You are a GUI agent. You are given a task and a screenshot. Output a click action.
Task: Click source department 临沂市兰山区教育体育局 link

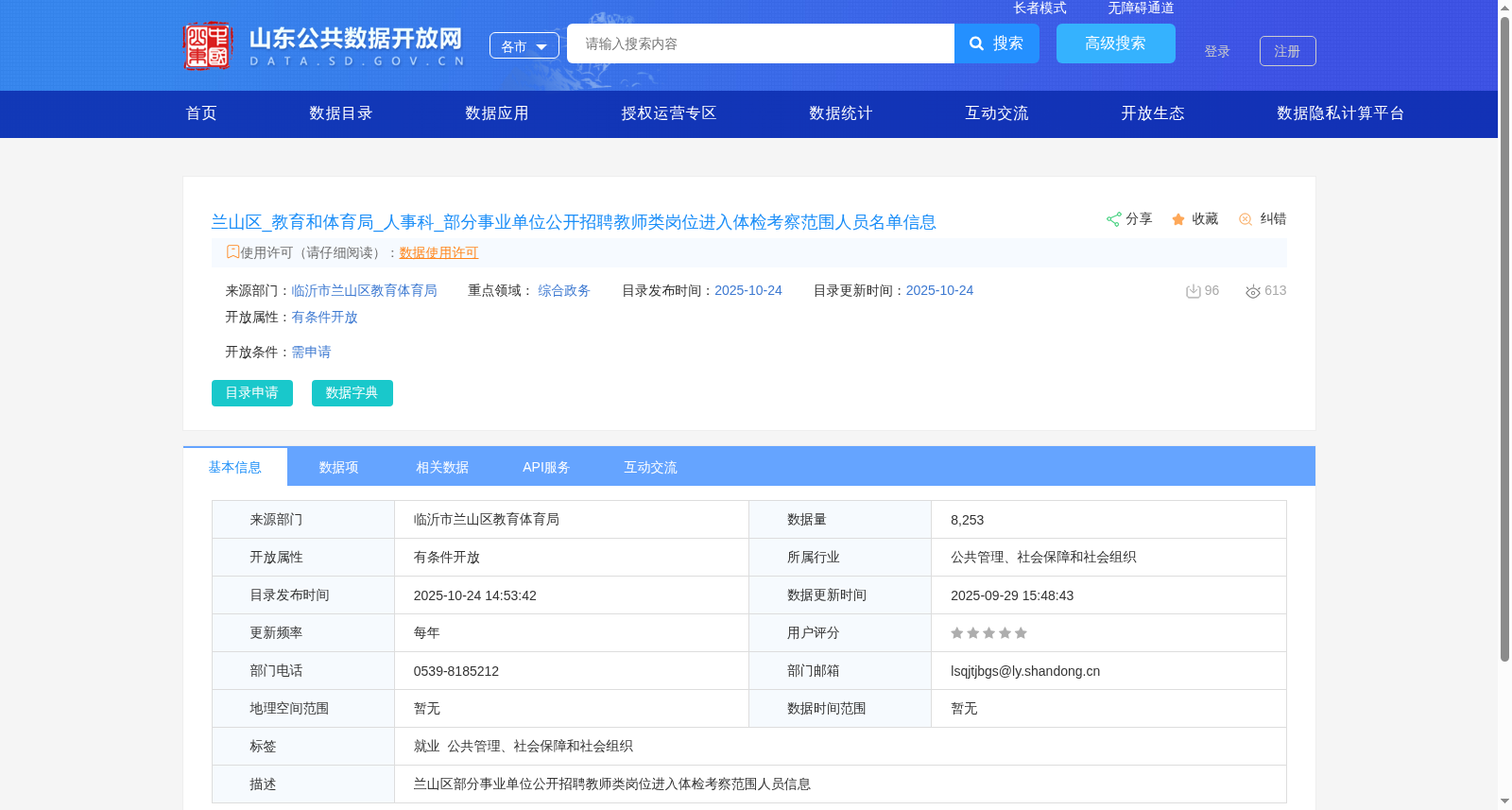pos(364,290)
